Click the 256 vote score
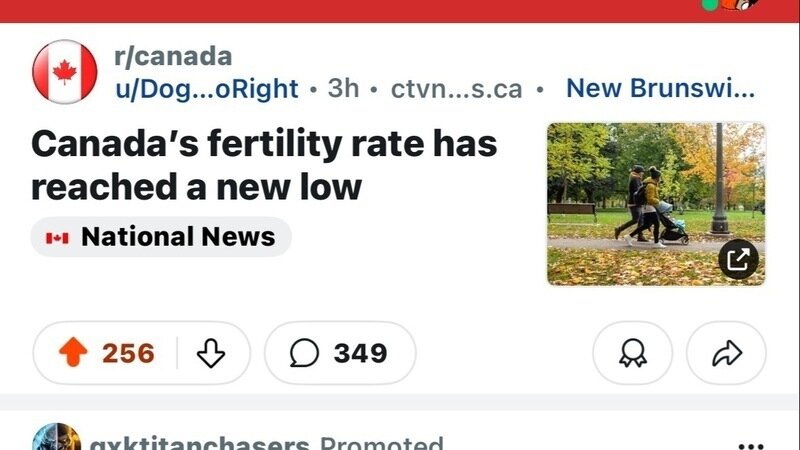Image resolution: width=800 pixels, height=450 pixels. pos(128,353)
